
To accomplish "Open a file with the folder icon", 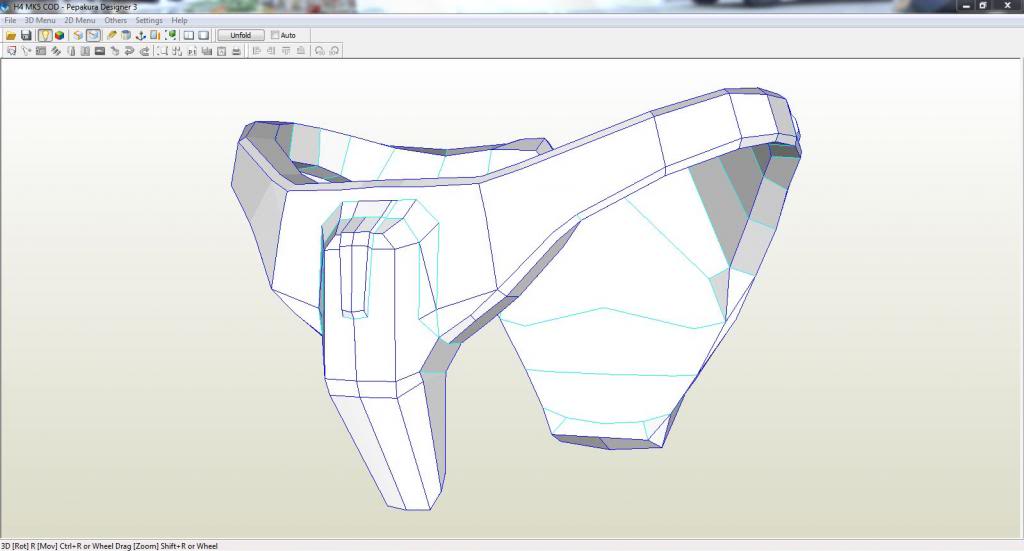I will click(11, 35).
